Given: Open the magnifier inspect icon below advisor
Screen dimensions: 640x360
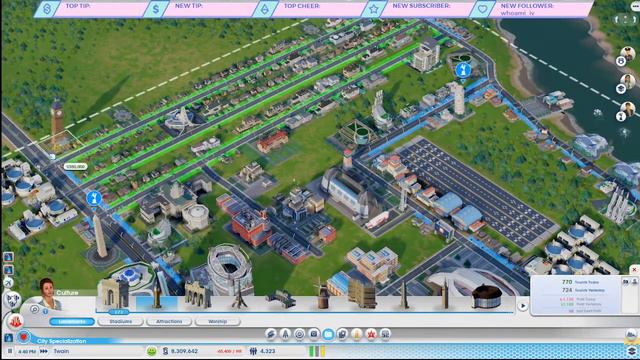Looking at the screenshot, I should (x=35, y=309).
